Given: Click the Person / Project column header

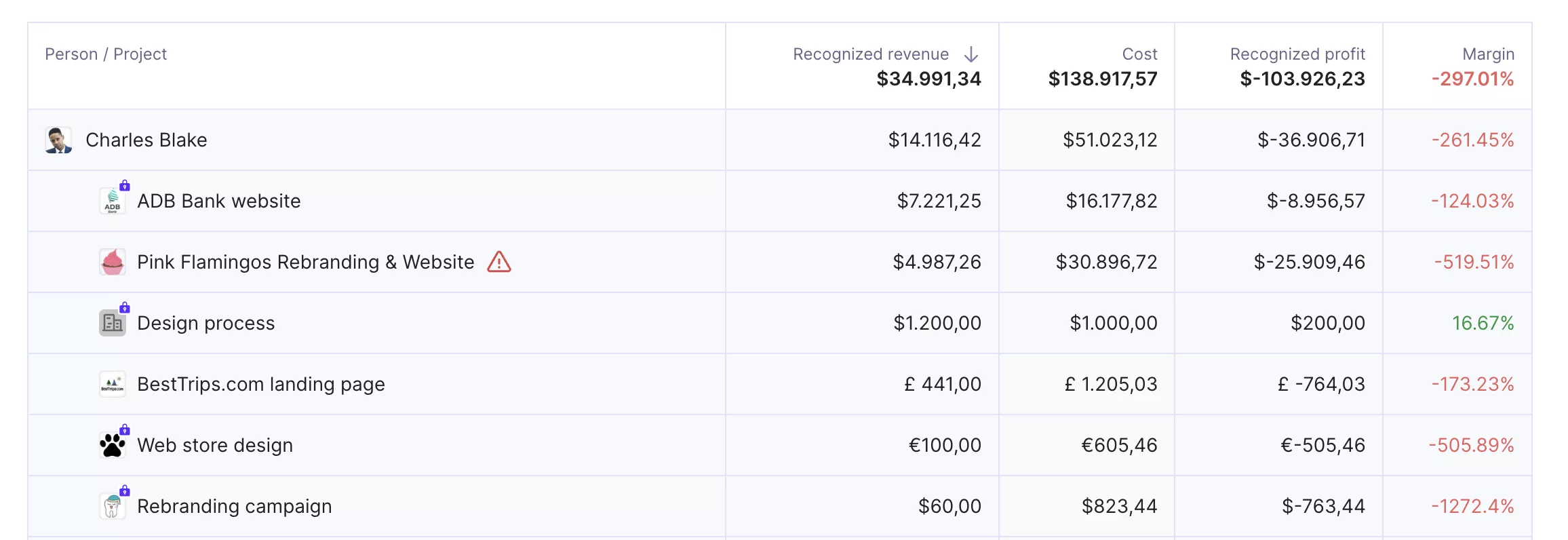Looking at the screenshot, I should 106,54.
